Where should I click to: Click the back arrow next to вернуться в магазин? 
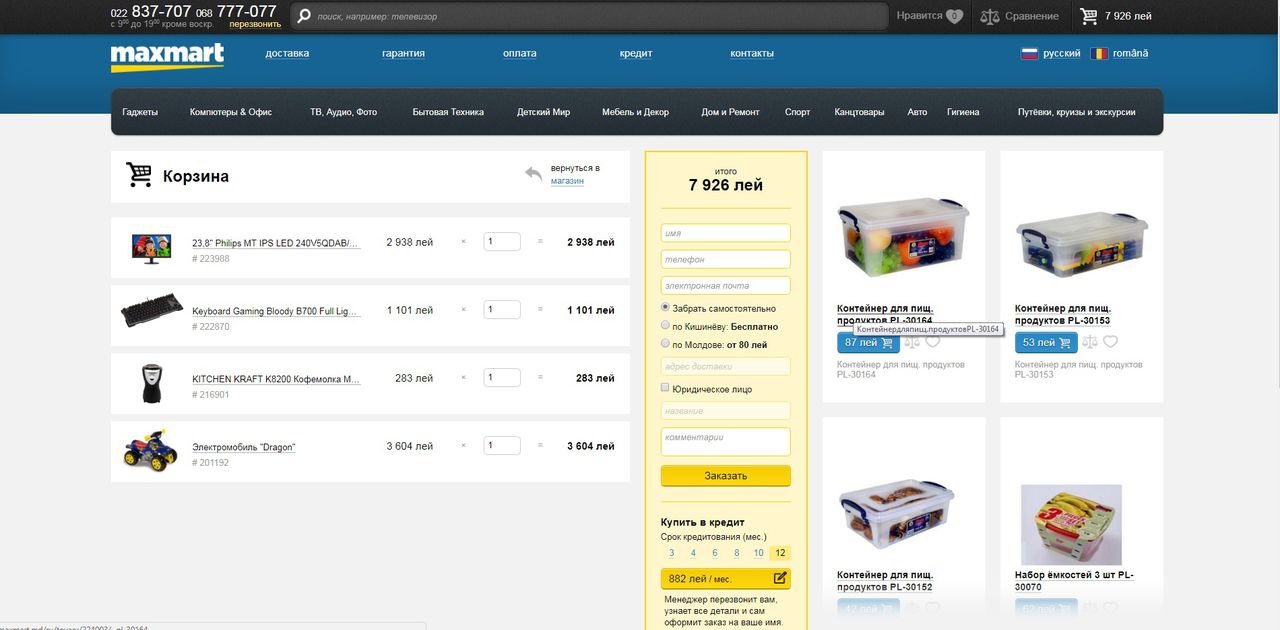click(534, 174)
